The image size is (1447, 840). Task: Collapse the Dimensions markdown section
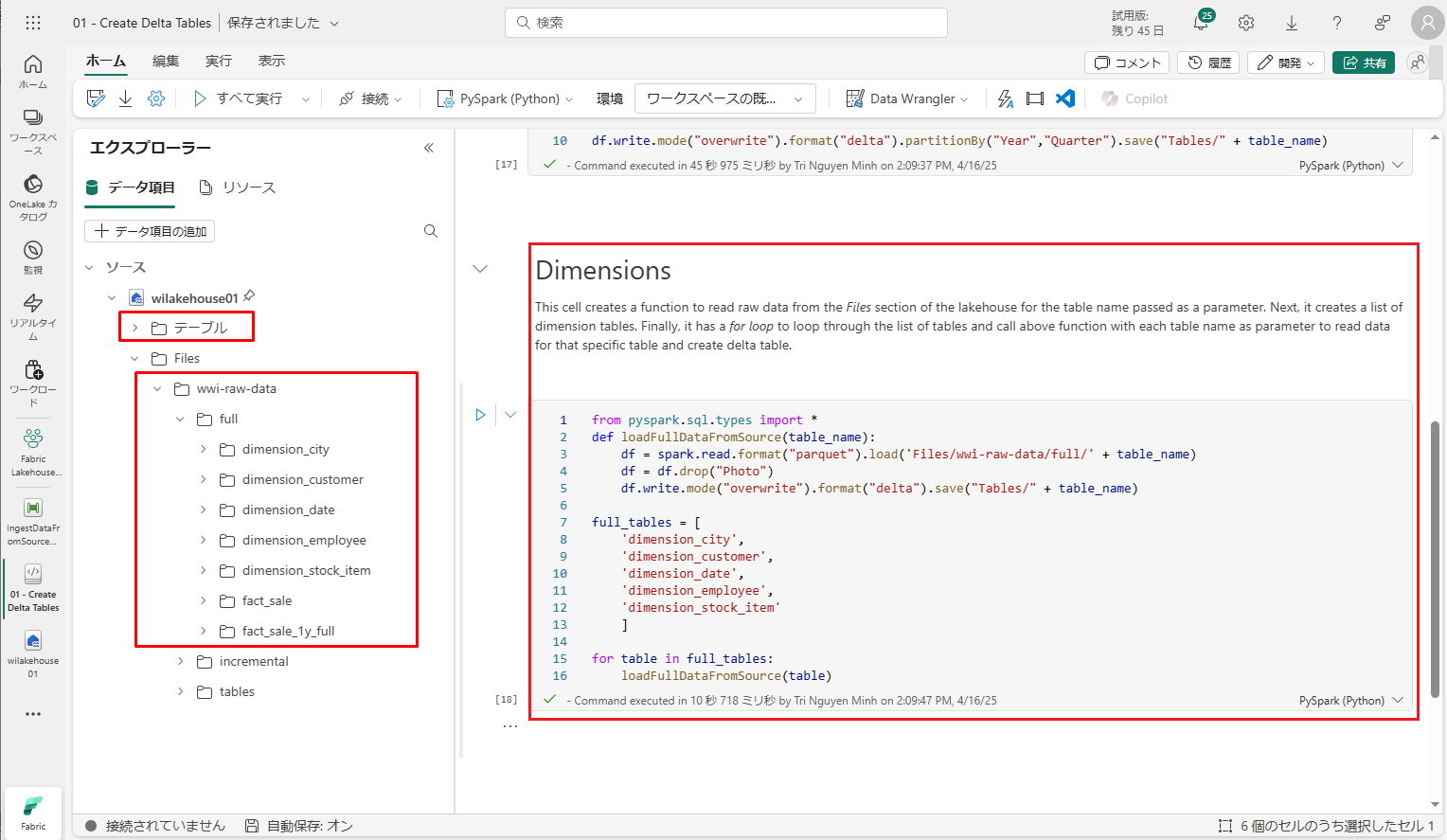click(x=480, y=269)
